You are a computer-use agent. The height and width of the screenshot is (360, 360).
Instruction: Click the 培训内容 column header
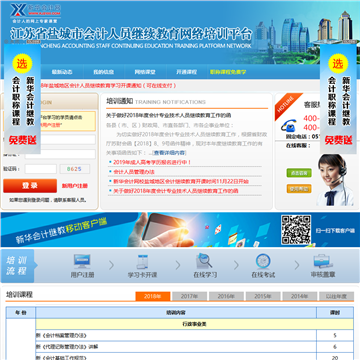click(x=176, y=313)
